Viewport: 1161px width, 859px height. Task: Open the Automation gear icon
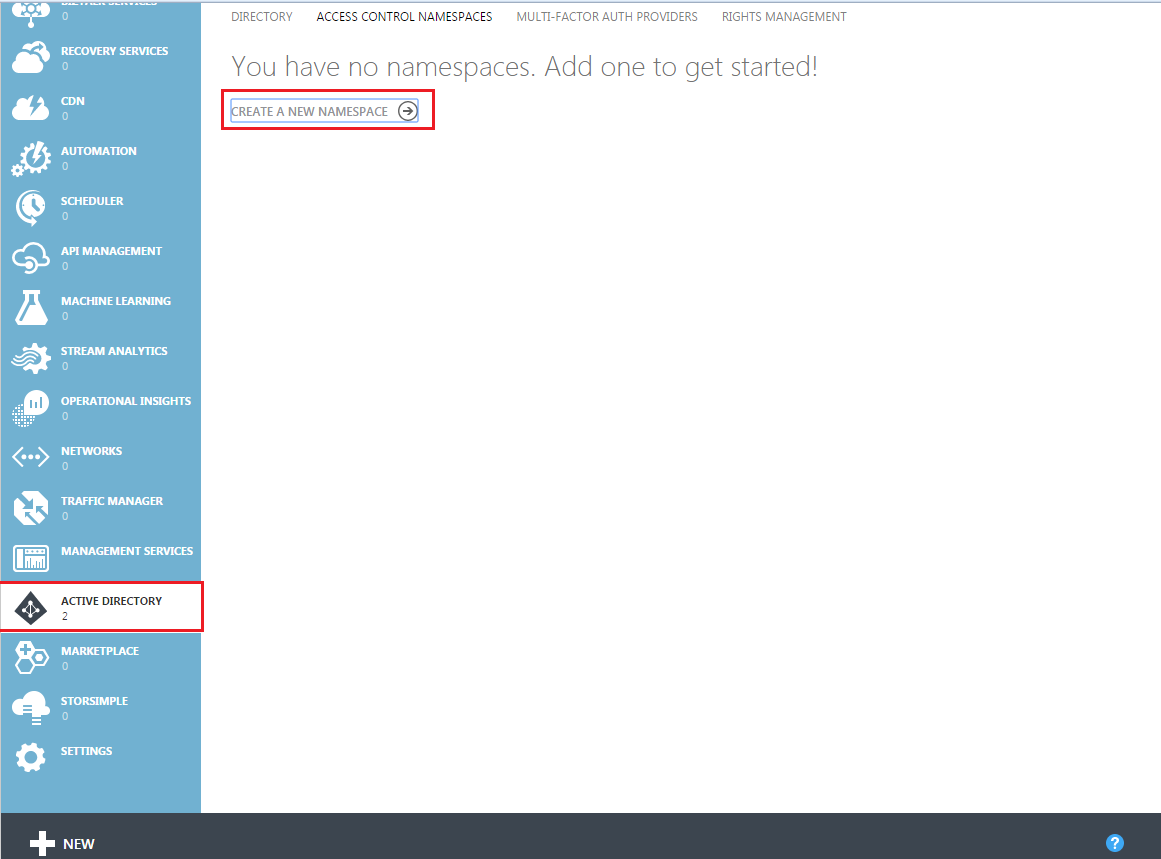coord(31,158)
